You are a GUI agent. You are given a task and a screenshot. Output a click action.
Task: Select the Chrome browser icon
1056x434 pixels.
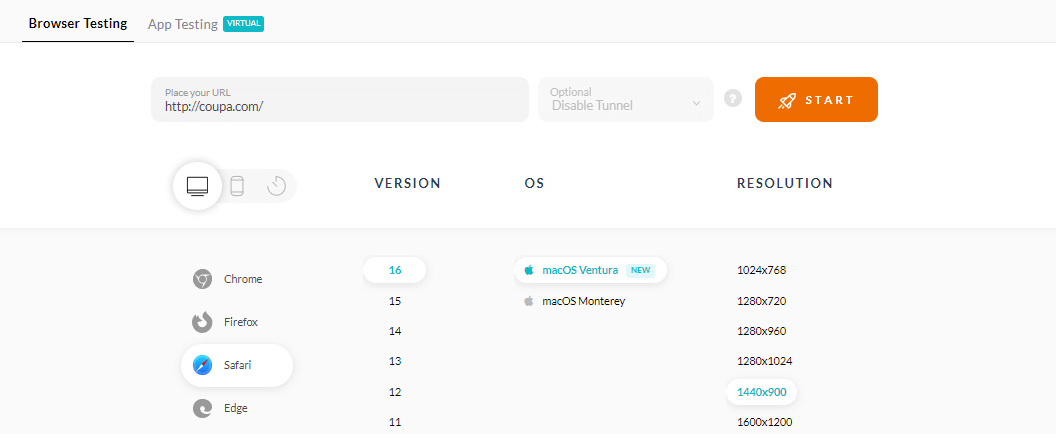pos(202,279)
